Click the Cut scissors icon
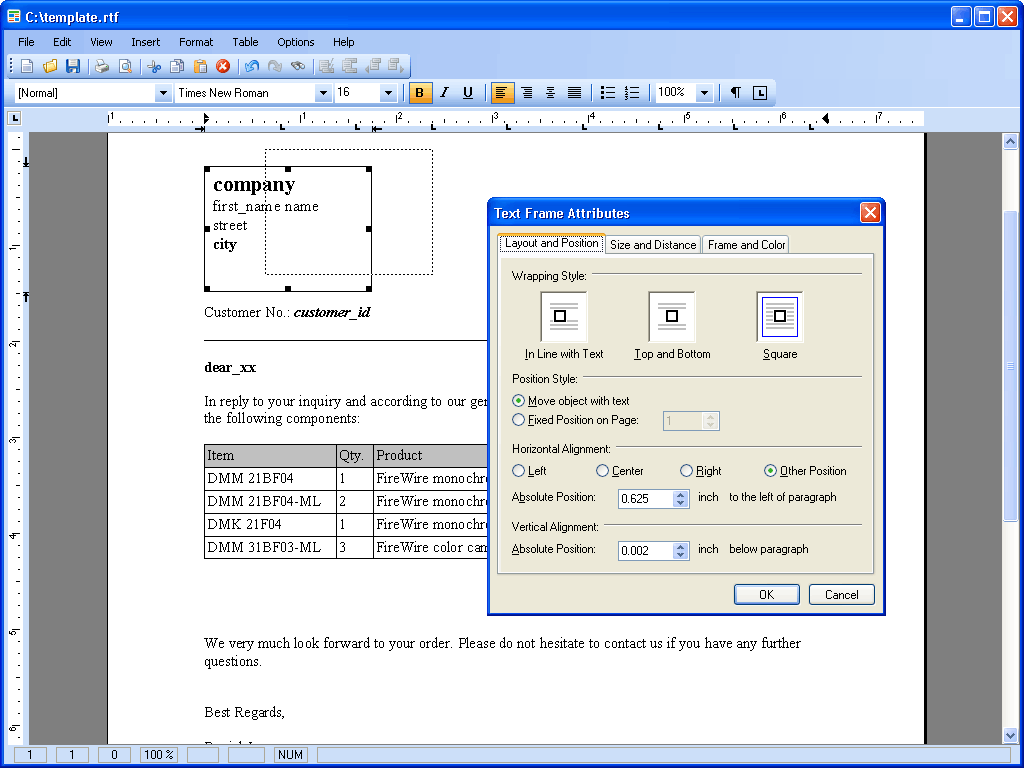Viewport: 1024px width, 768px height. tap(153, 66)
